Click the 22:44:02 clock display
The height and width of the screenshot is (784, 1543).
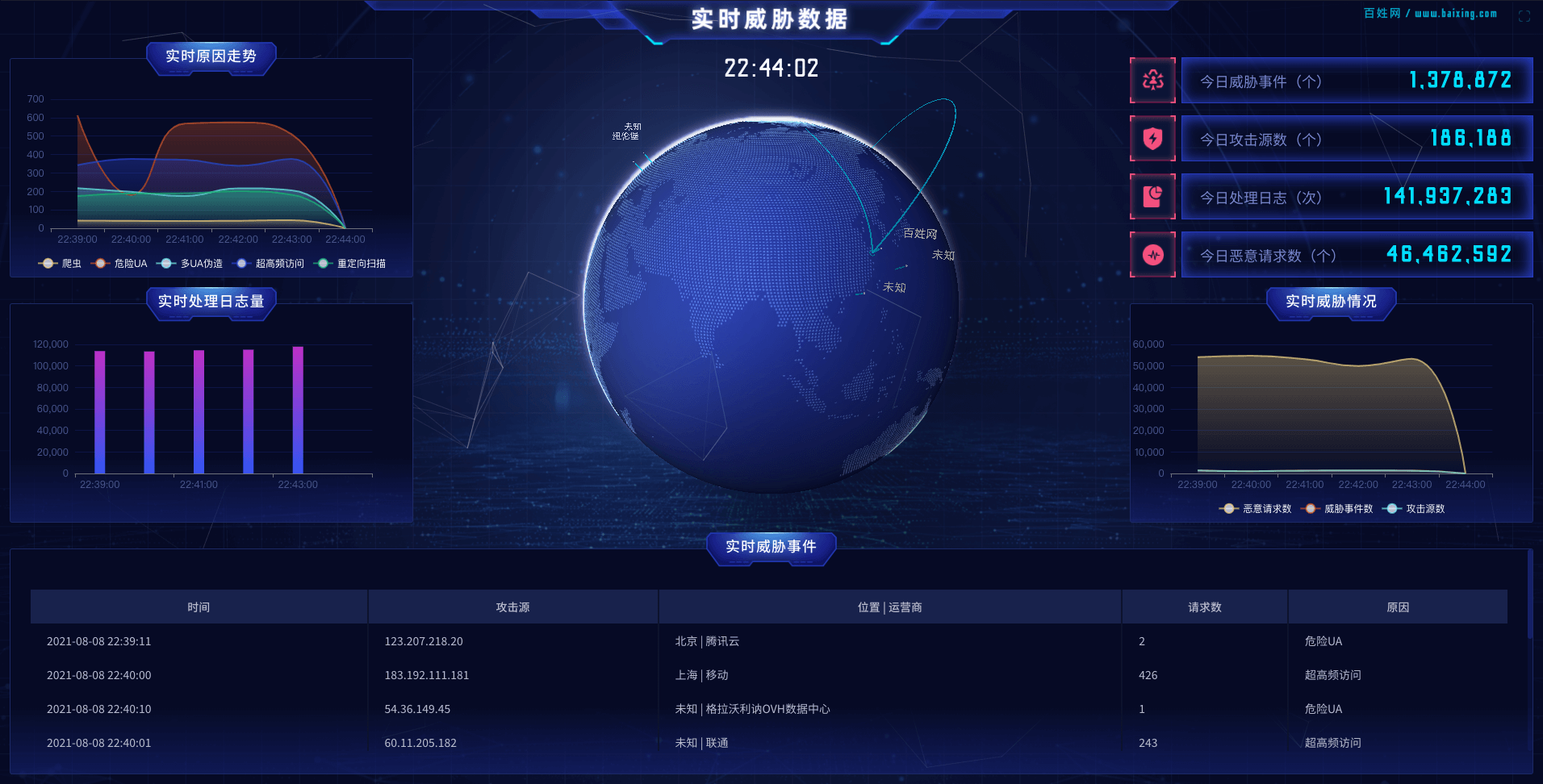(771, 68)
